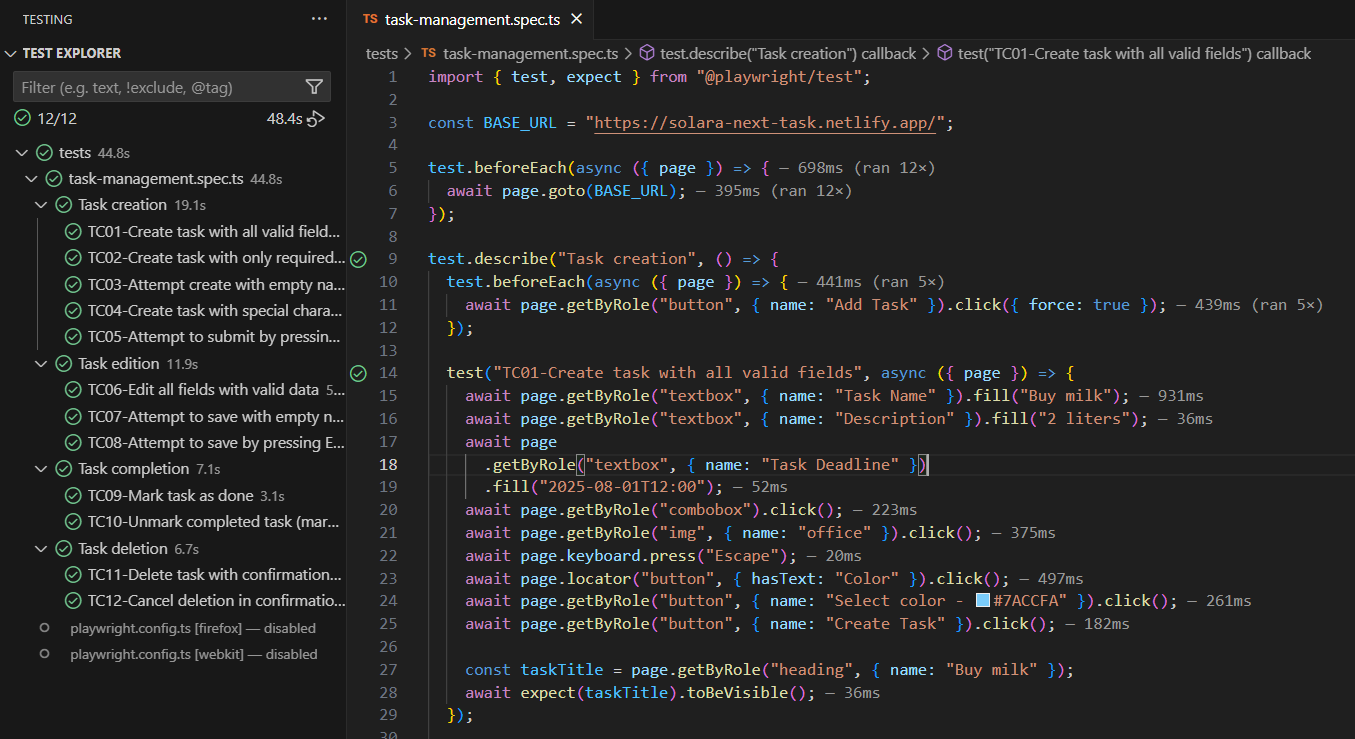
Task: Click the #7ACCFA color swatch on line 24
Action: [983, 601]
